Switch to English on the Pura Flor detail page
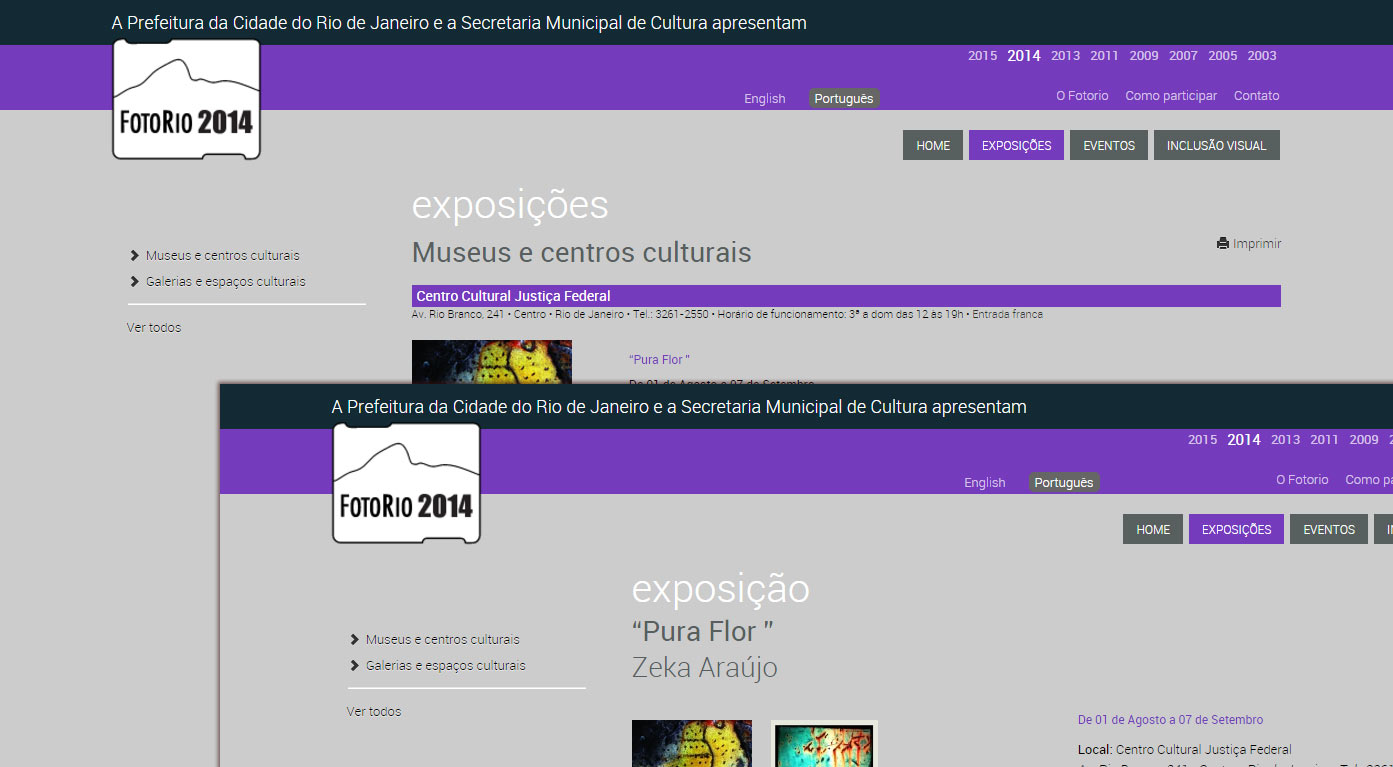The width and height of the screenshot is (1393, 767). [985, 482]
